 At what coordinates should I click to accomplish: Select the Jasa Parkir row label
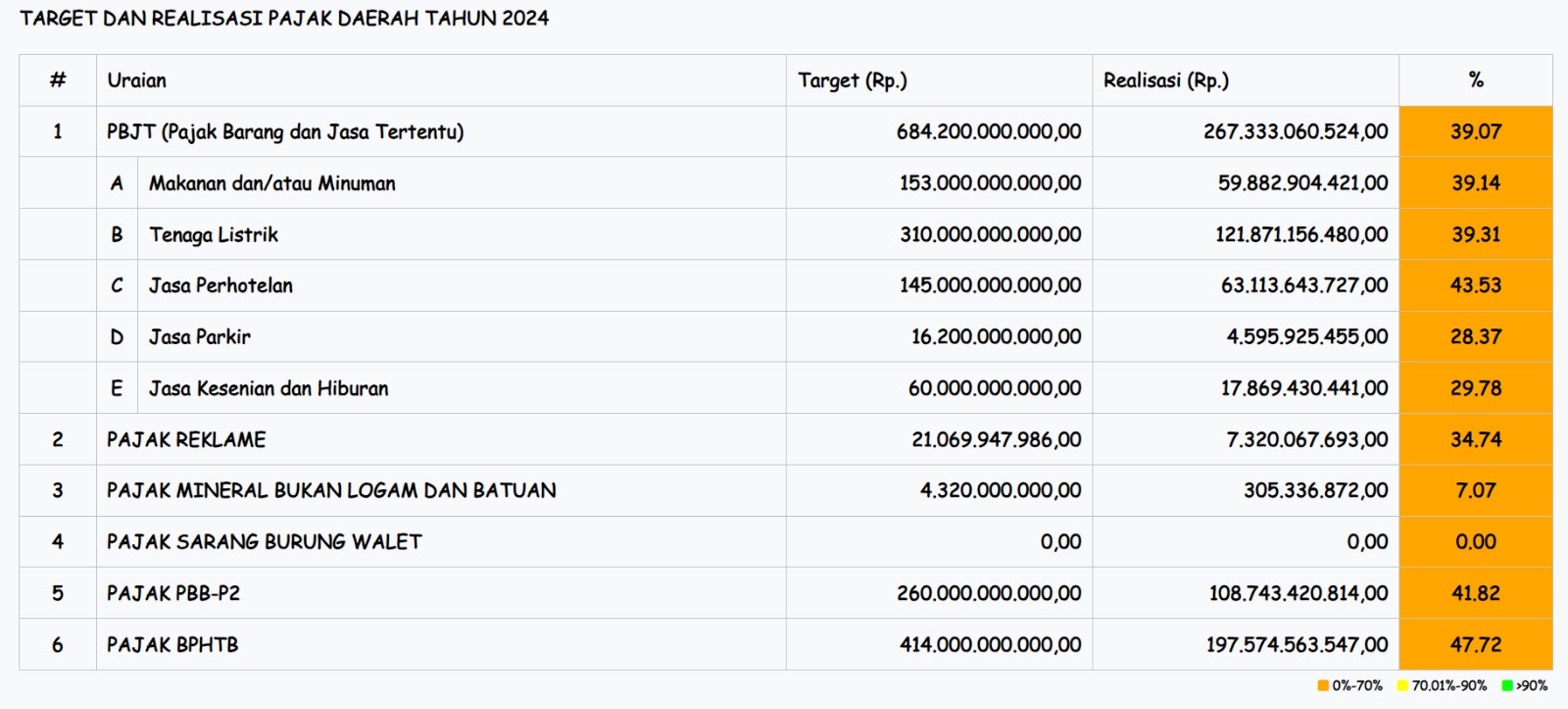point(200,337)
